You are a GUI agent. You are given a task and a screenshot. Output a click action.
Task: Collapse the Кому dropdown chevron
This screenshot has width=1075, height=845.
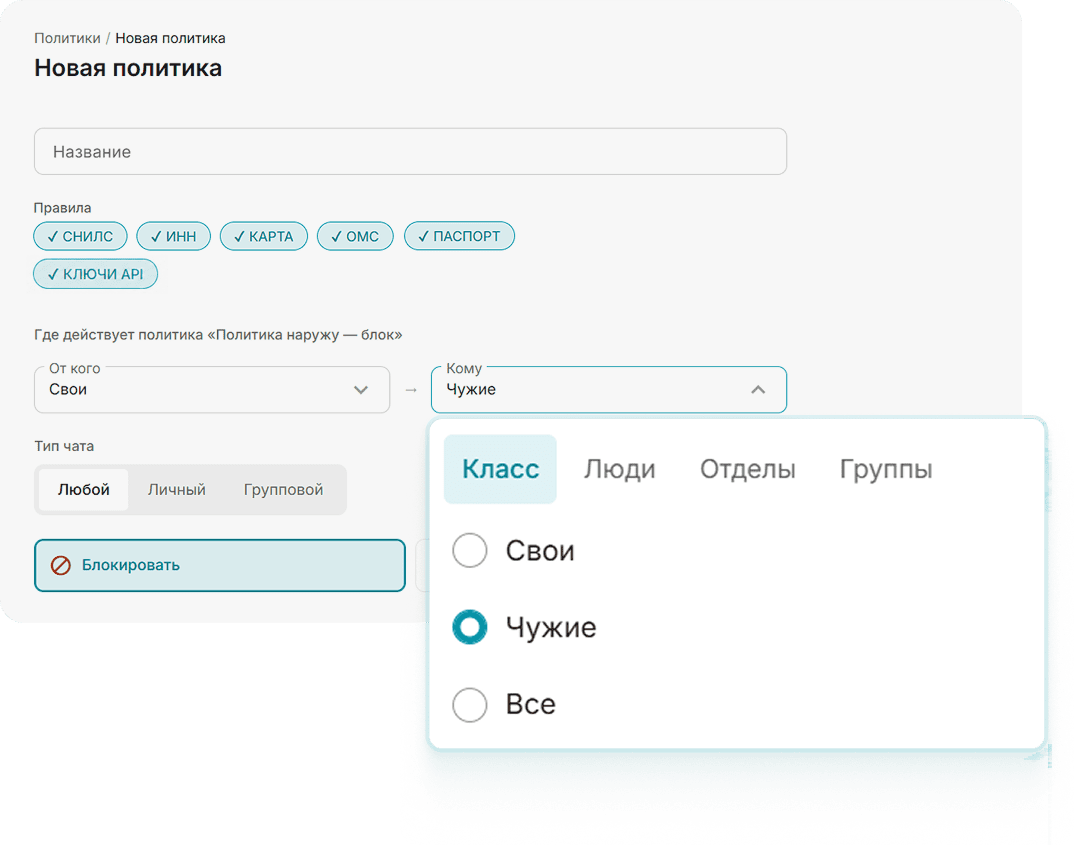point(758,390)
